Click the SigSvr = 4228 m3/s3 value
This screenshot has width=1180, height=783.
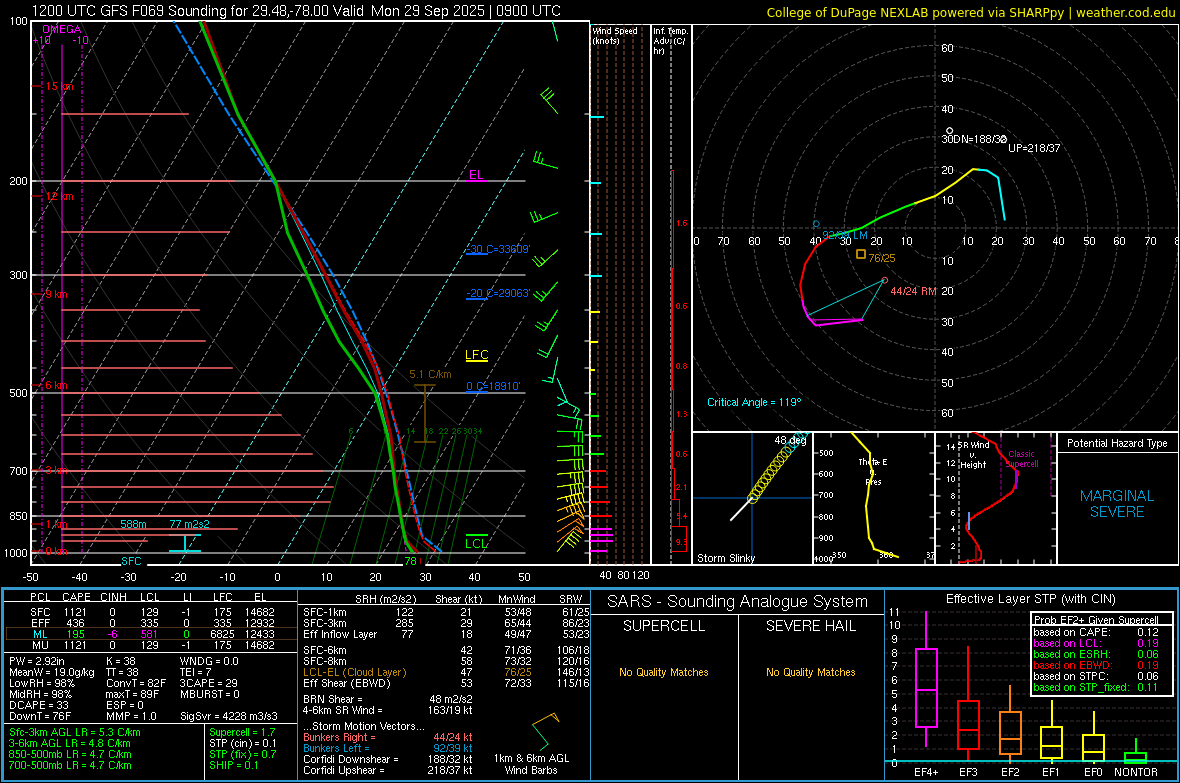point(229,716)
